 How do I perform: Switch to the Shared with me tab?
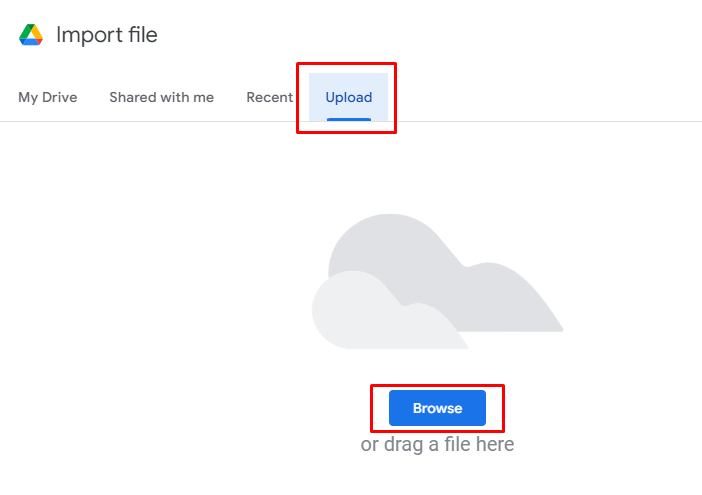point(162,97)
